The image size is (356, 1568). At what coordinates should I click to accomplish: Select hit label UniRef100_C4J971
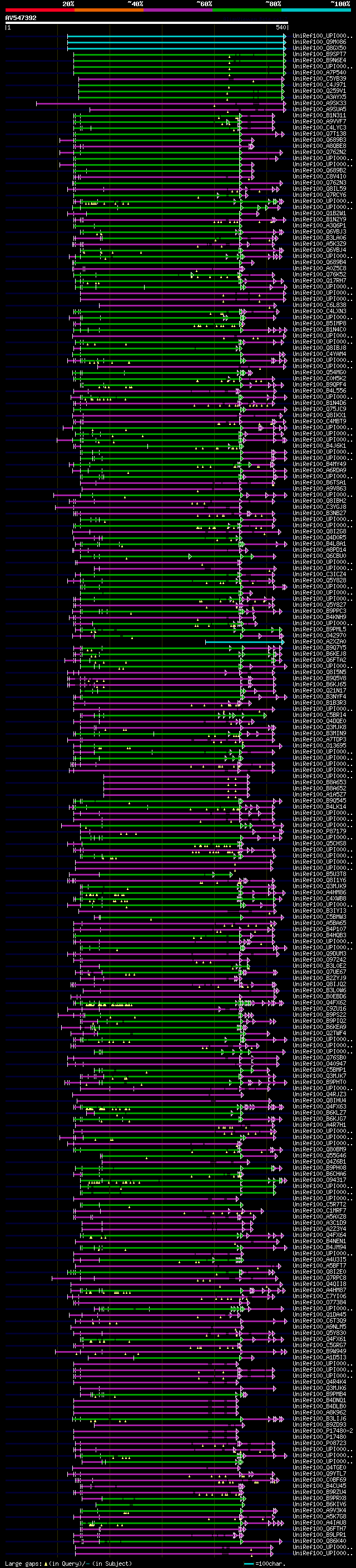coord(319,85)
